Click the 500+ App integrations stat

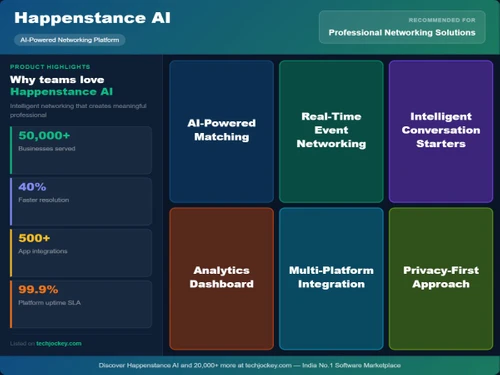point(81,253)
